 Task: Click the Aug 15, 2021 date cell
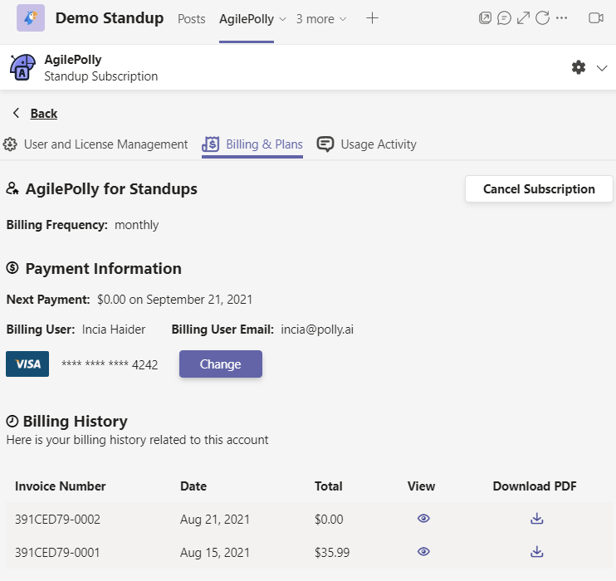click(215, 553)
